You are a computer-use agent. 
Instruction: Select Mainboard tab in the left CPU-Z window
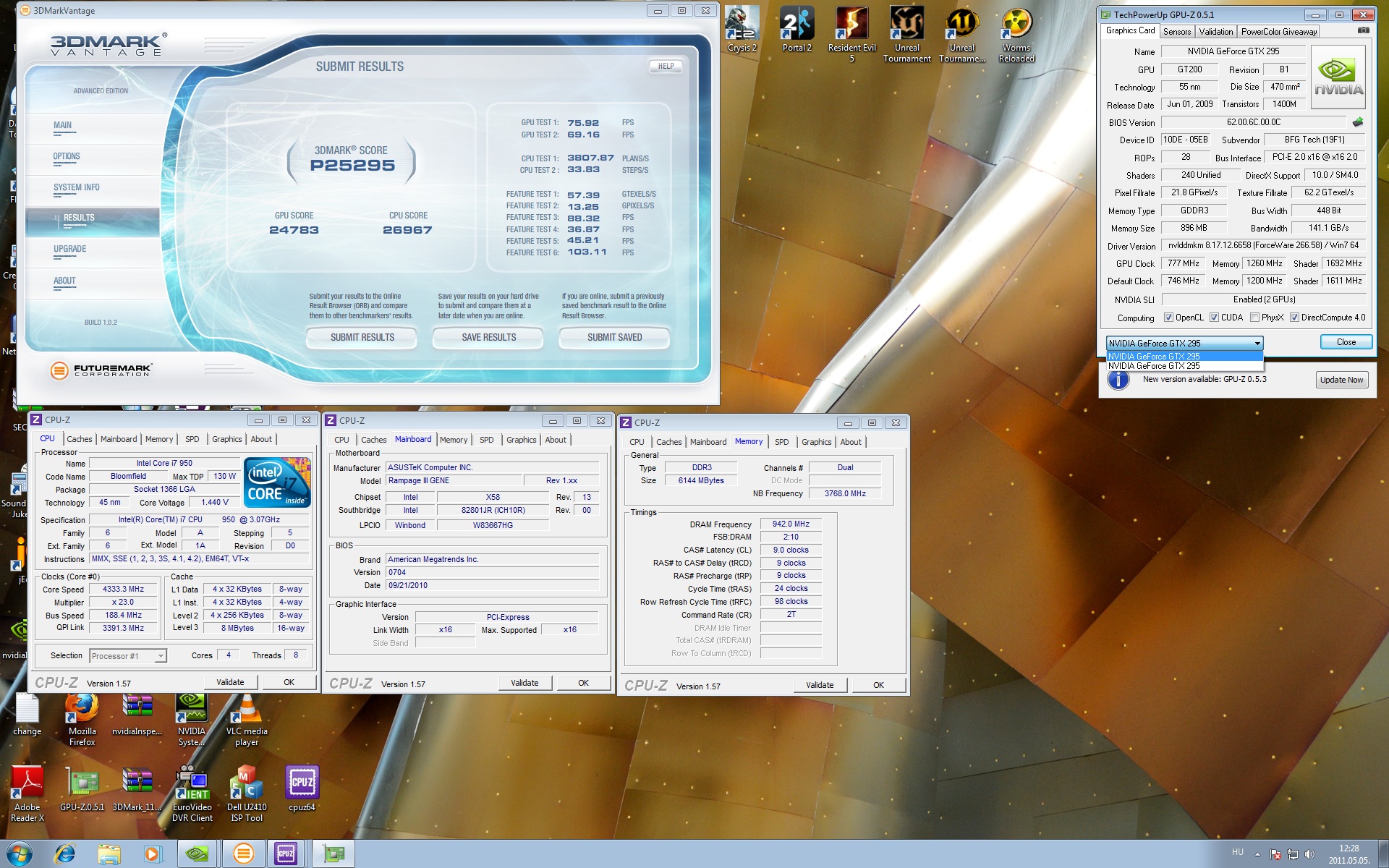[x=119, y=439]
